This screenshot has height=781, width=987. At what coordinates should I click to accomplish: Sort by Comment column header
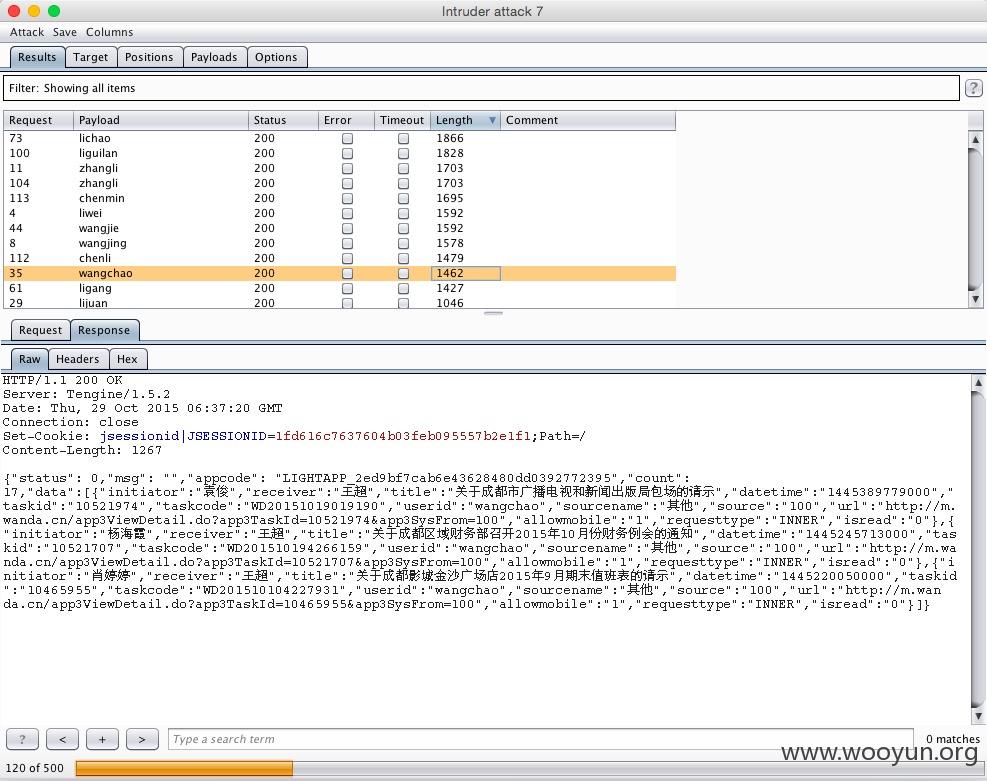588,120
